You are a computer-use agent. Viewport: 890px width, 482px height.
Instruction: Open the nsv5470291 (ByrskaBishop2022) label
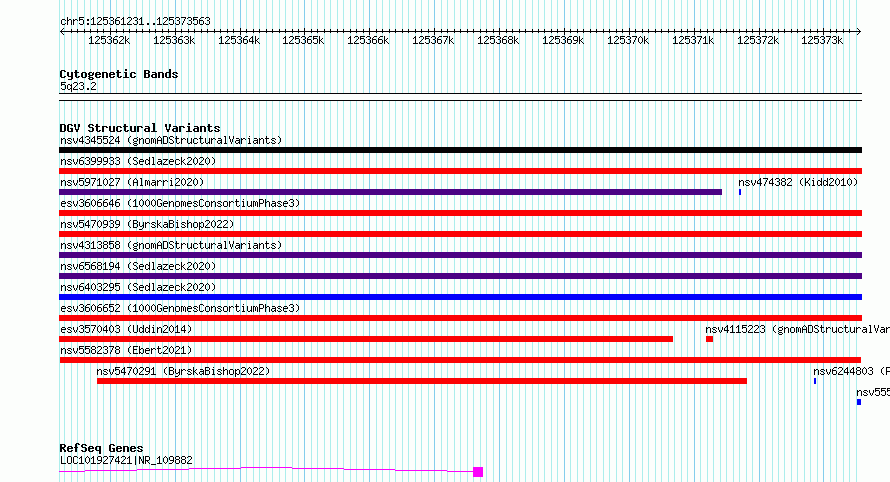click(183, 371)
